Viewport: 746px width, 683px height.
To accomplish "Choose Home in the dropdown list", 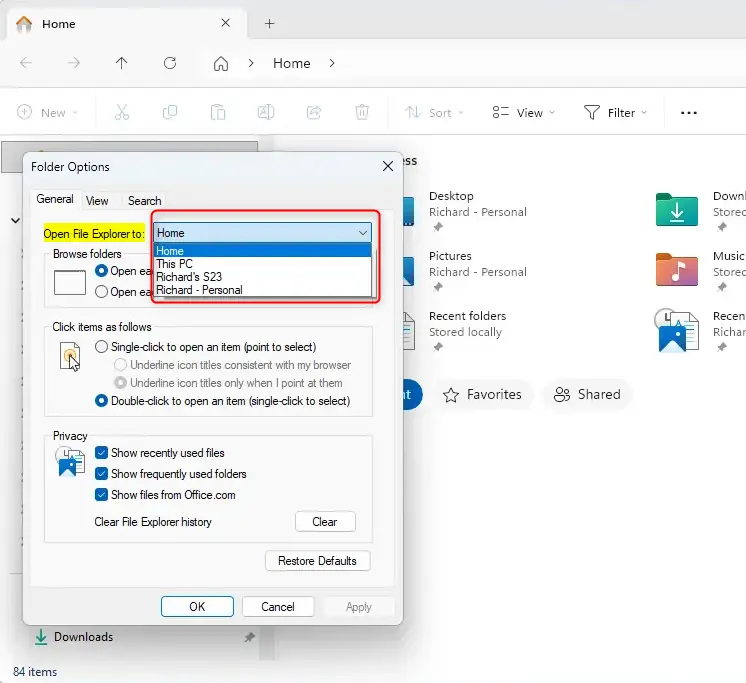I will point(262,251).
